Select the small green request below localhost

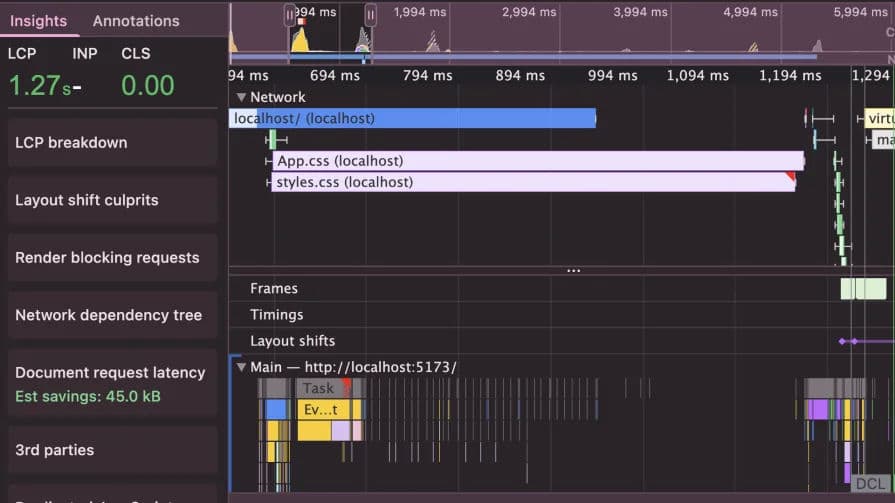(273, 140)
